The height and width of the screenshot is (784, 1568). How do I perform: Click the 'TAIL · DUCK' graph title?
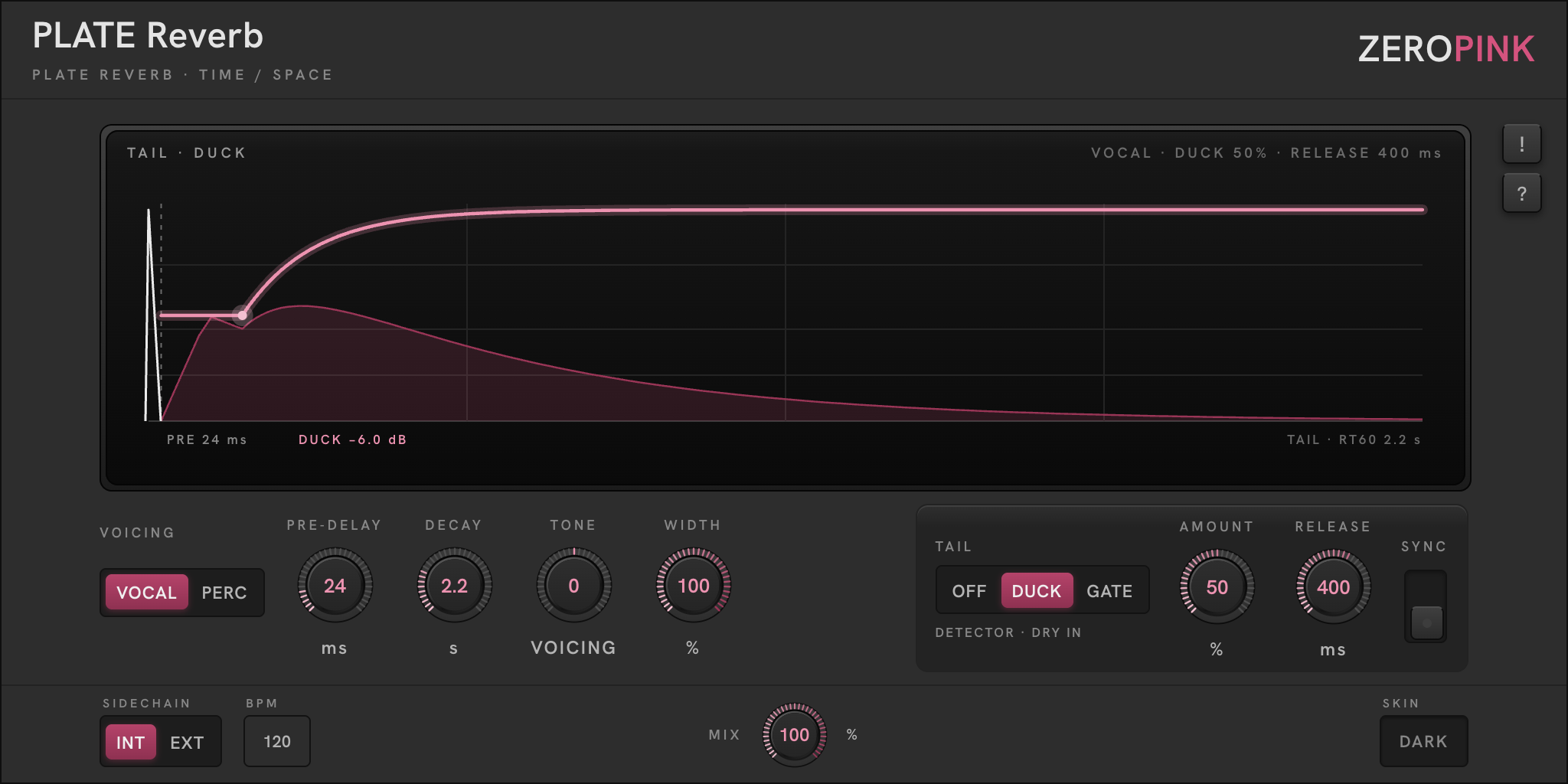pyautogui.click(x=187, y=152)
